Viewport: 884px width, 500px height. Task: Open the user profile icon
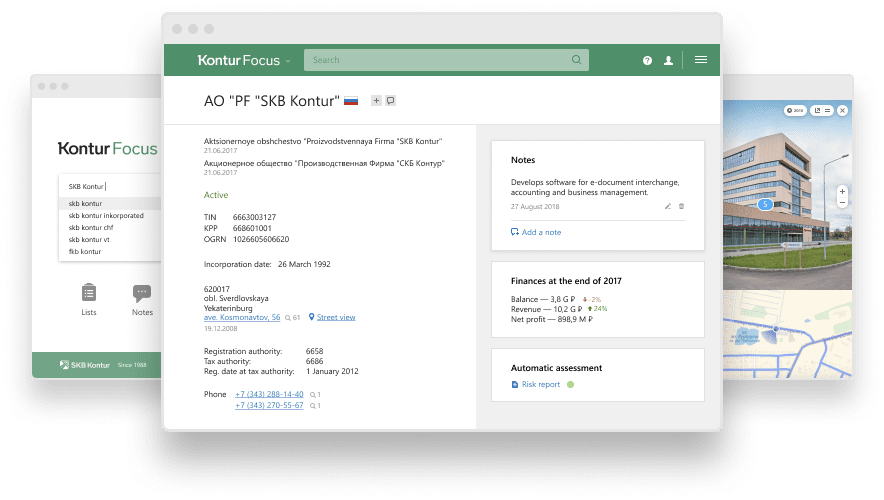point(668,60)
